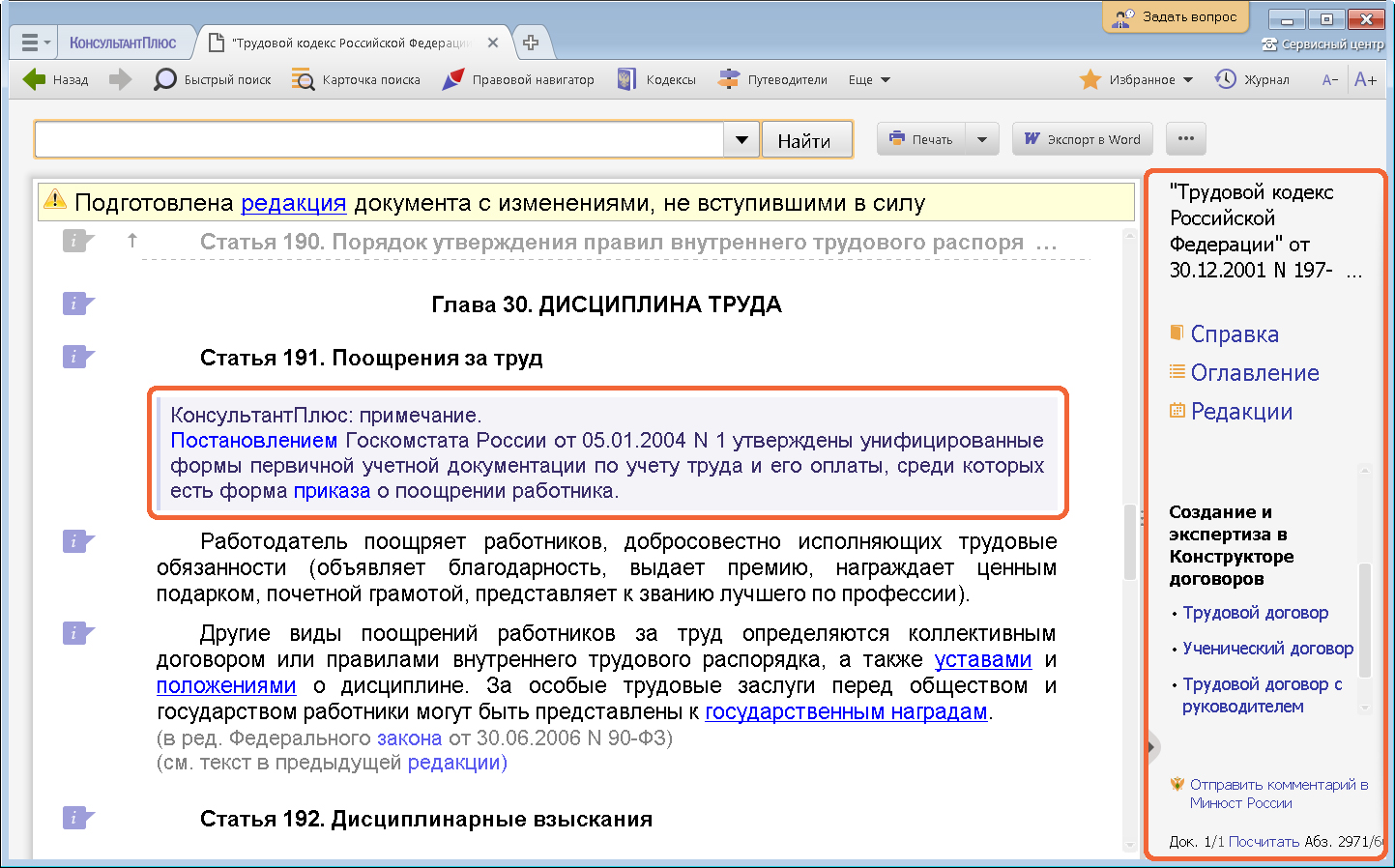Switch to the КонсультантПлюс home tab
This screenshot has width=1395, height=868.
pos(123,43)
